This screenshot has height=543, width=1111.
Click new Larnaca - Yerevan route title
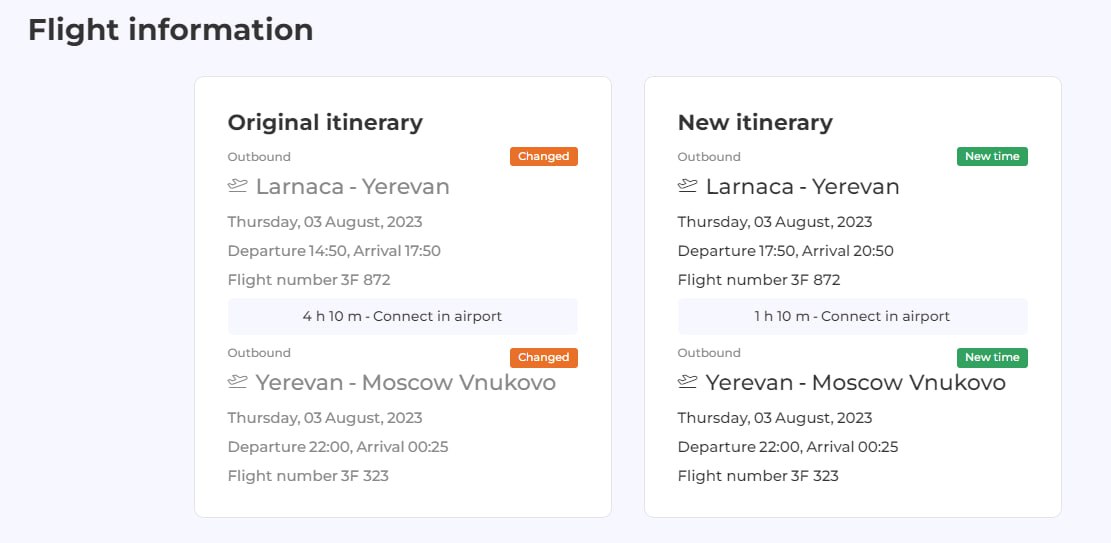[802, 186]
